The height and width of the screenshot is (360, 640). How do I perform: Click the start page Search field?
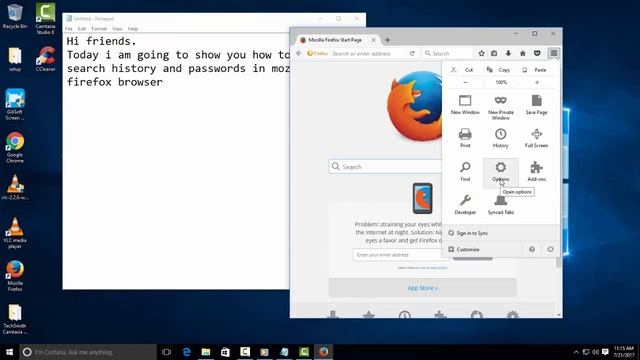386,167
